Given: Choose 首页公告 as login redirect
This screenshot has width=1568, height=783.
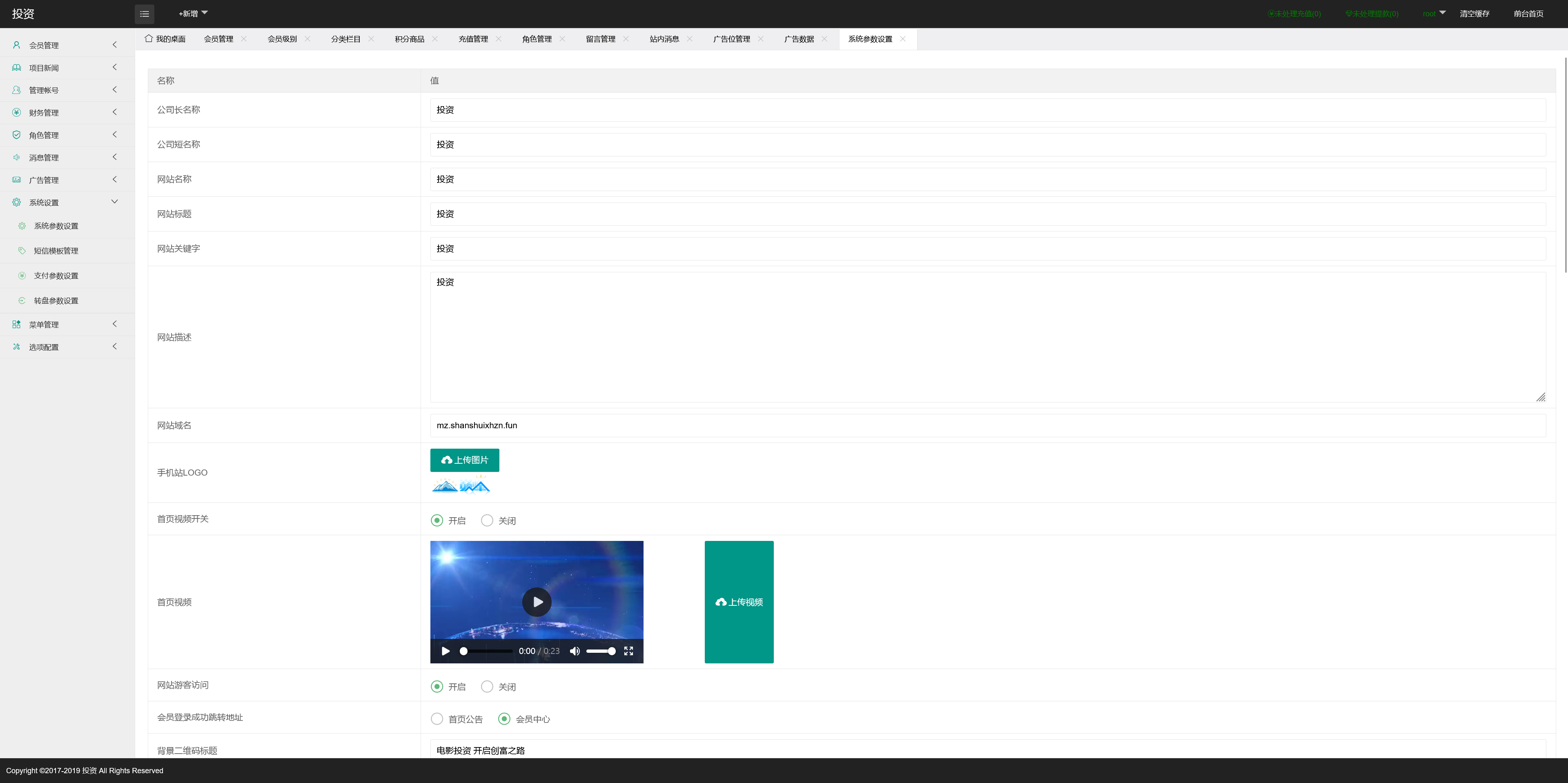Looking at the screenshot, I should (x=437, y=718).
